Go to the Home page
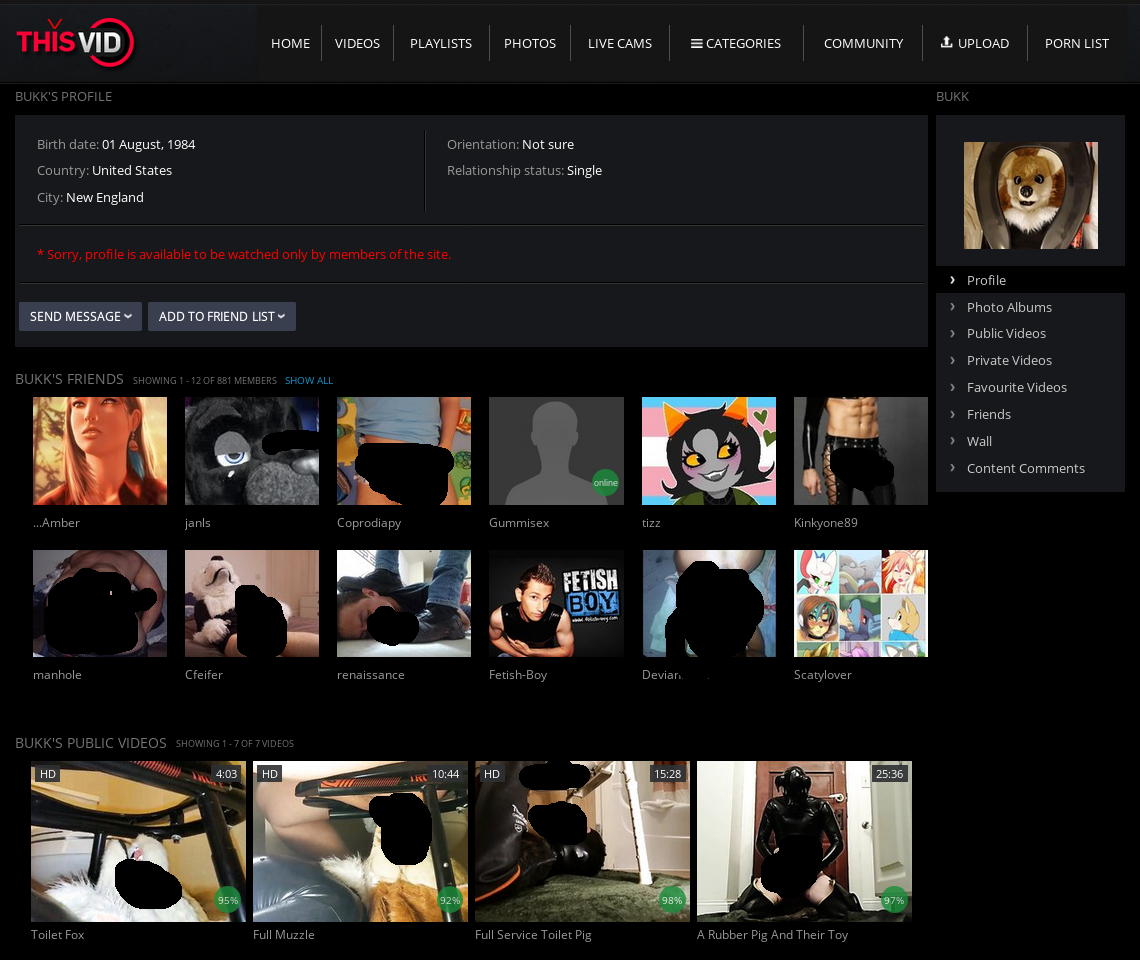Image resolution: width=1140 pixels, height=960 pixels. [x=290, y=44]
